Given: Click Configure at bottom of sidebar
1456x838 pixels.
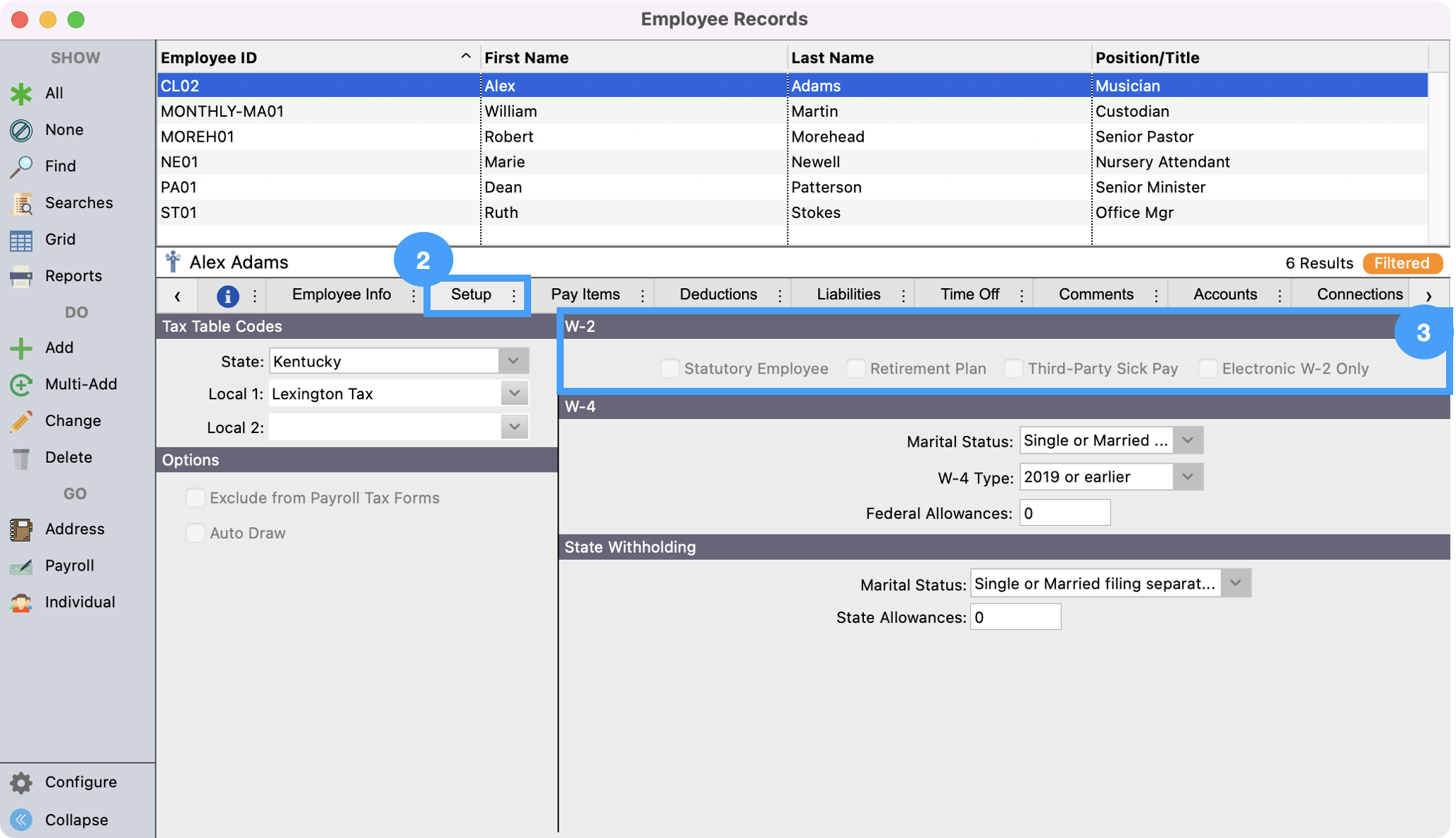Looking at the screenshot, I should 80,782.
